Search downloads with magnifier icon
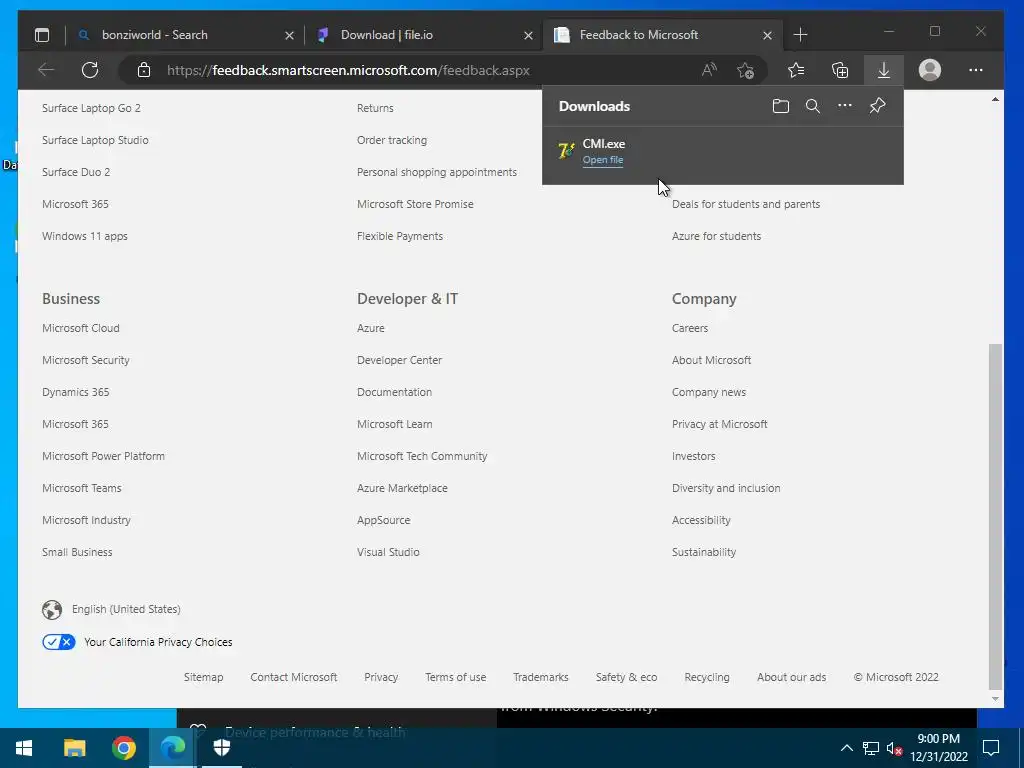The width and height of the screenshot is (1024, 768). pyautogui.click(x=812, y=106)
